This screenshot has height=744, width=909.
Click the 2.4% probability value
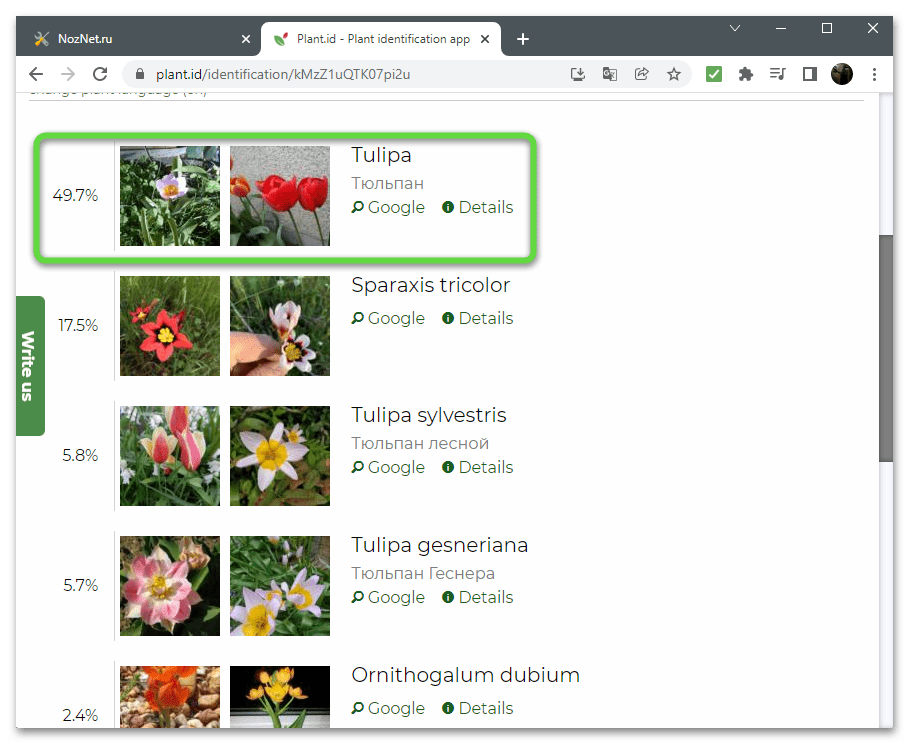pyautogui.click(x=80, y=715)
